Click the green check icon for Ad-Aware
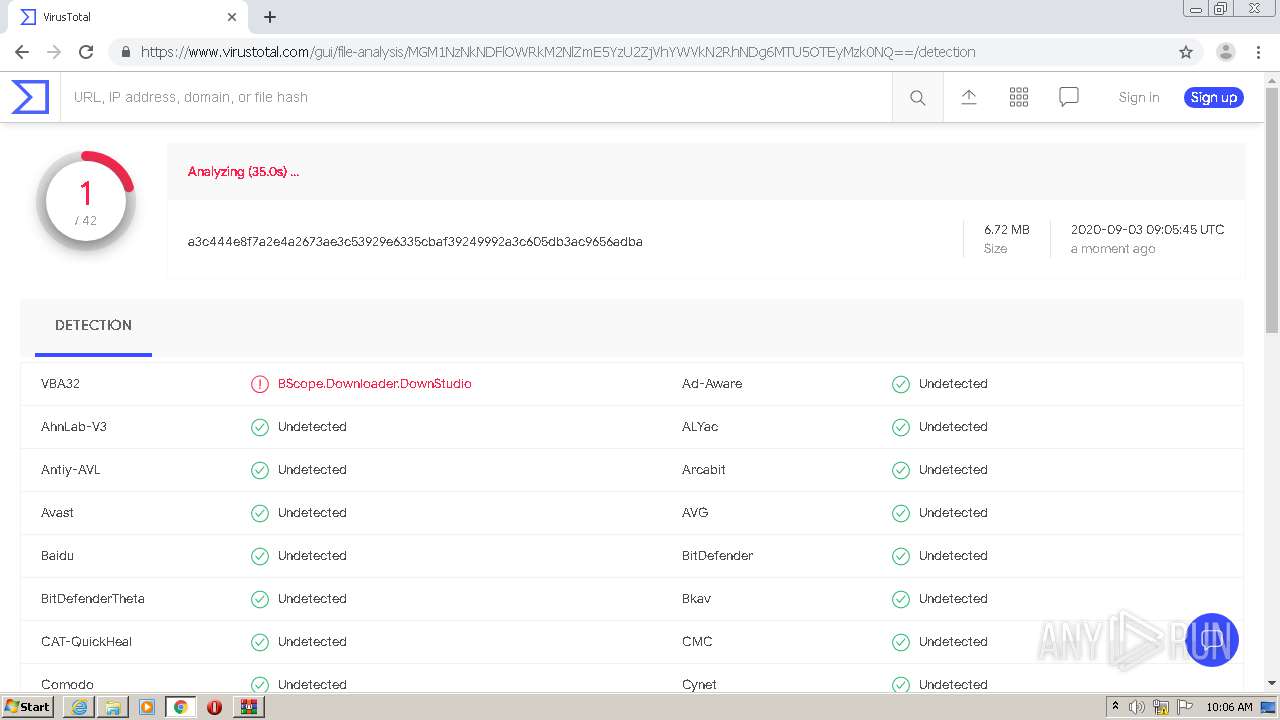Viewport: 1280px width, 720px height. tap(901, 384)
